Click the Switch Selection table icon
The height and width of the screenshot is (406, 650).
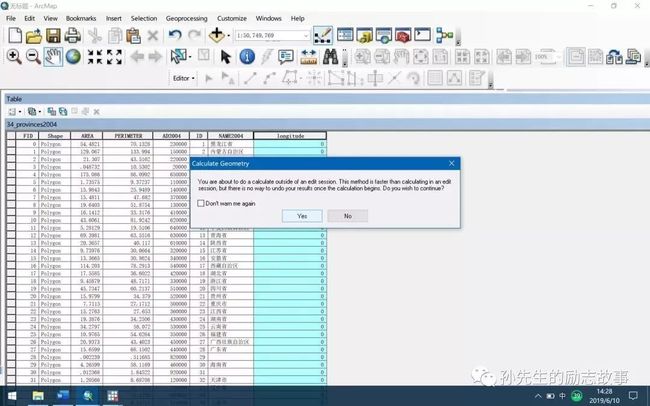(x=63, y=112)
